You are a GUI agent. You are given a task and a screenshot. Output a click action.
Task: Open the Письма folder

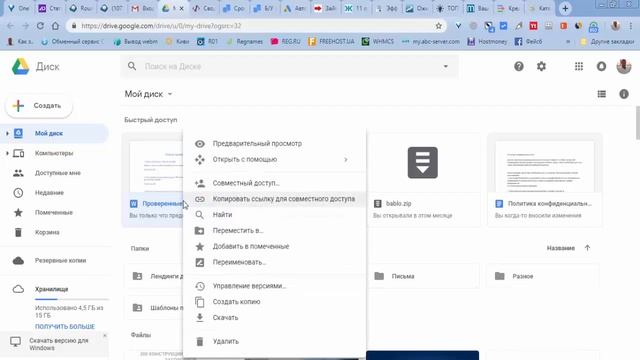423,276
